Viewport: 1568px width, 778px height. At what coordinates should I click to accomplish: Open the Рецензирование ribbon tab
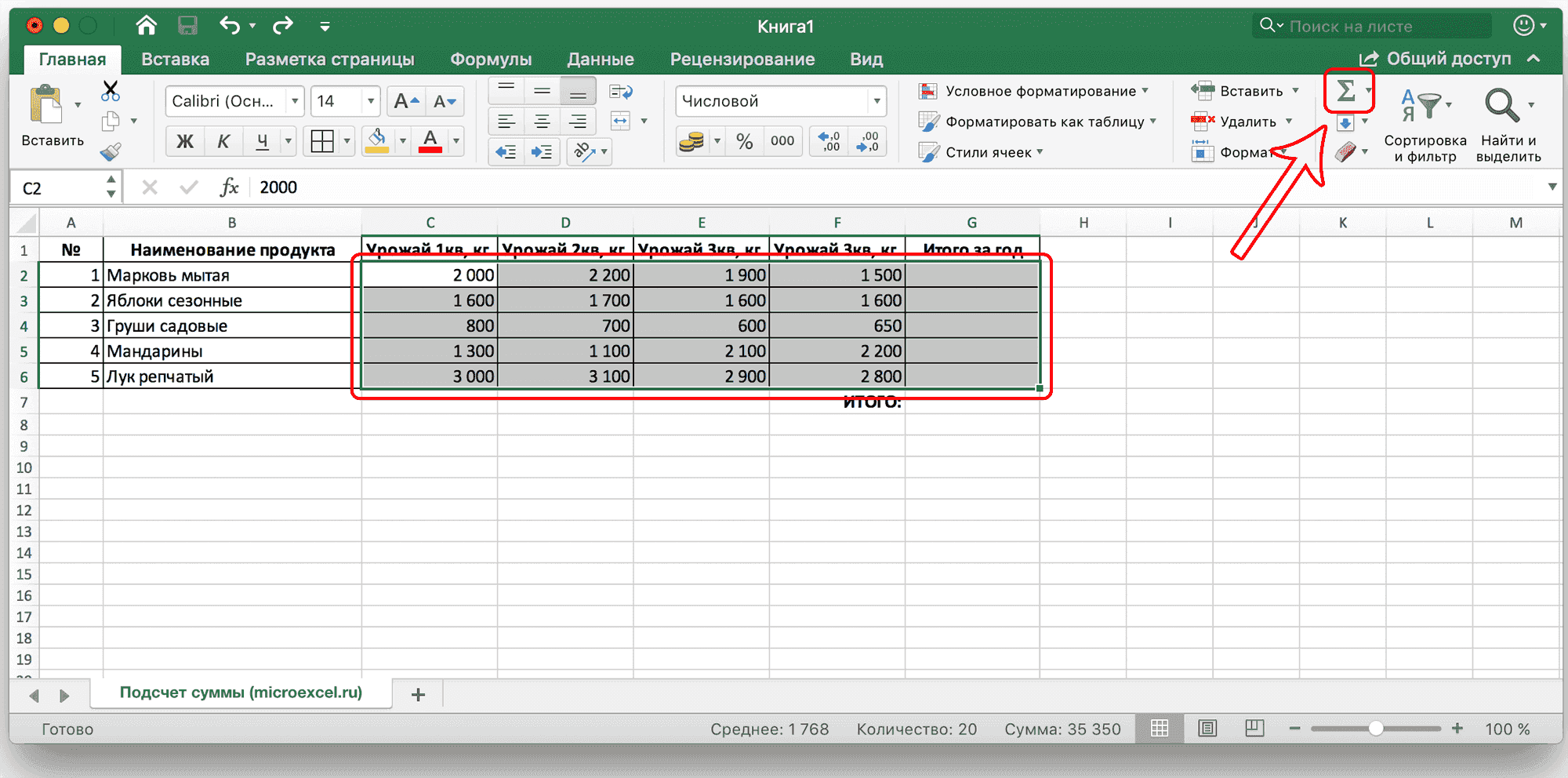click(x=742, y=59)
